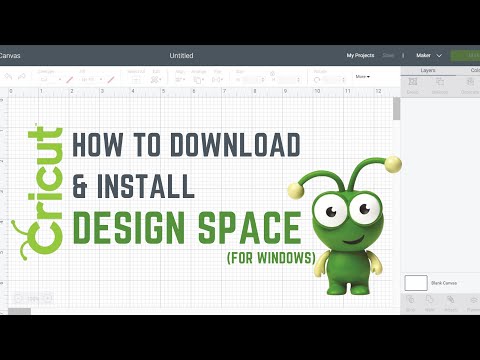Click the Redo arrow icon

click(22, 77)
